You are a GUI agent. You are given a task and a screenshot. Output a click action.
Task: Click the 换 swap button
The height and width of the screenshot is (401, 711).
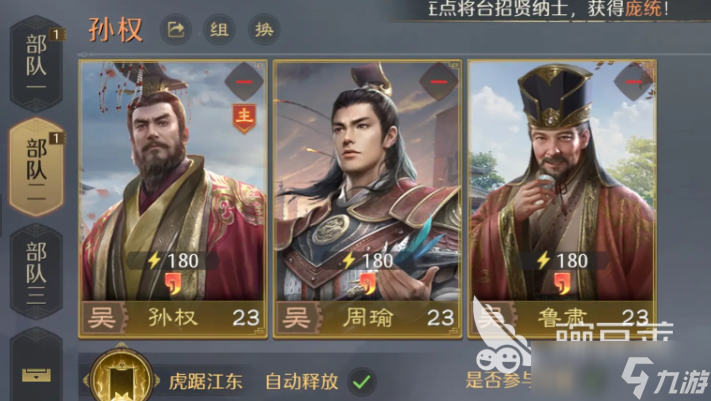pyautogui.click(x=264, y=29)
